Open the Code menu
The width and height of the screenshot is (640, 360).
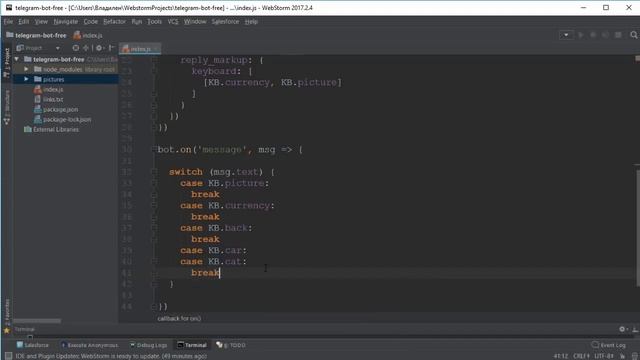pos(91,22)
